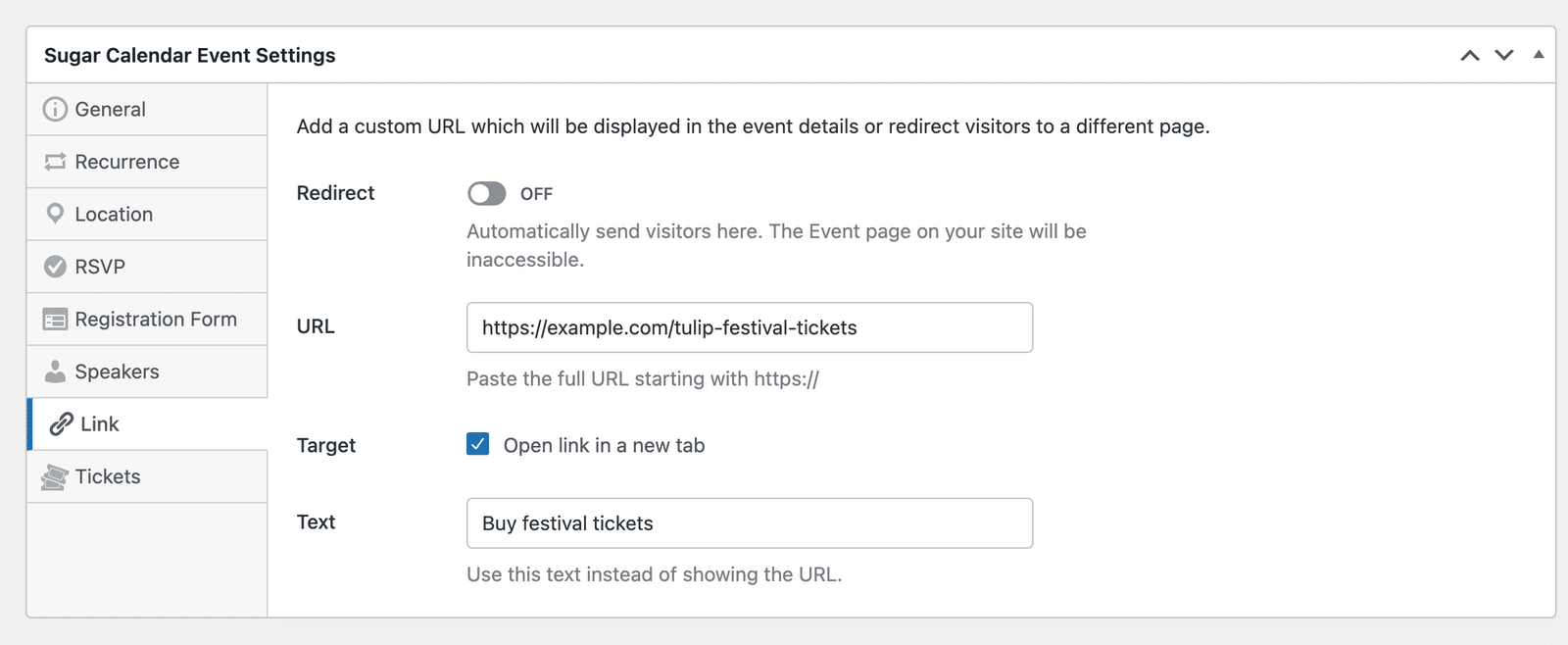
Task: Click the Target field label
Action: pyautogui.click(x=326, y=445)
